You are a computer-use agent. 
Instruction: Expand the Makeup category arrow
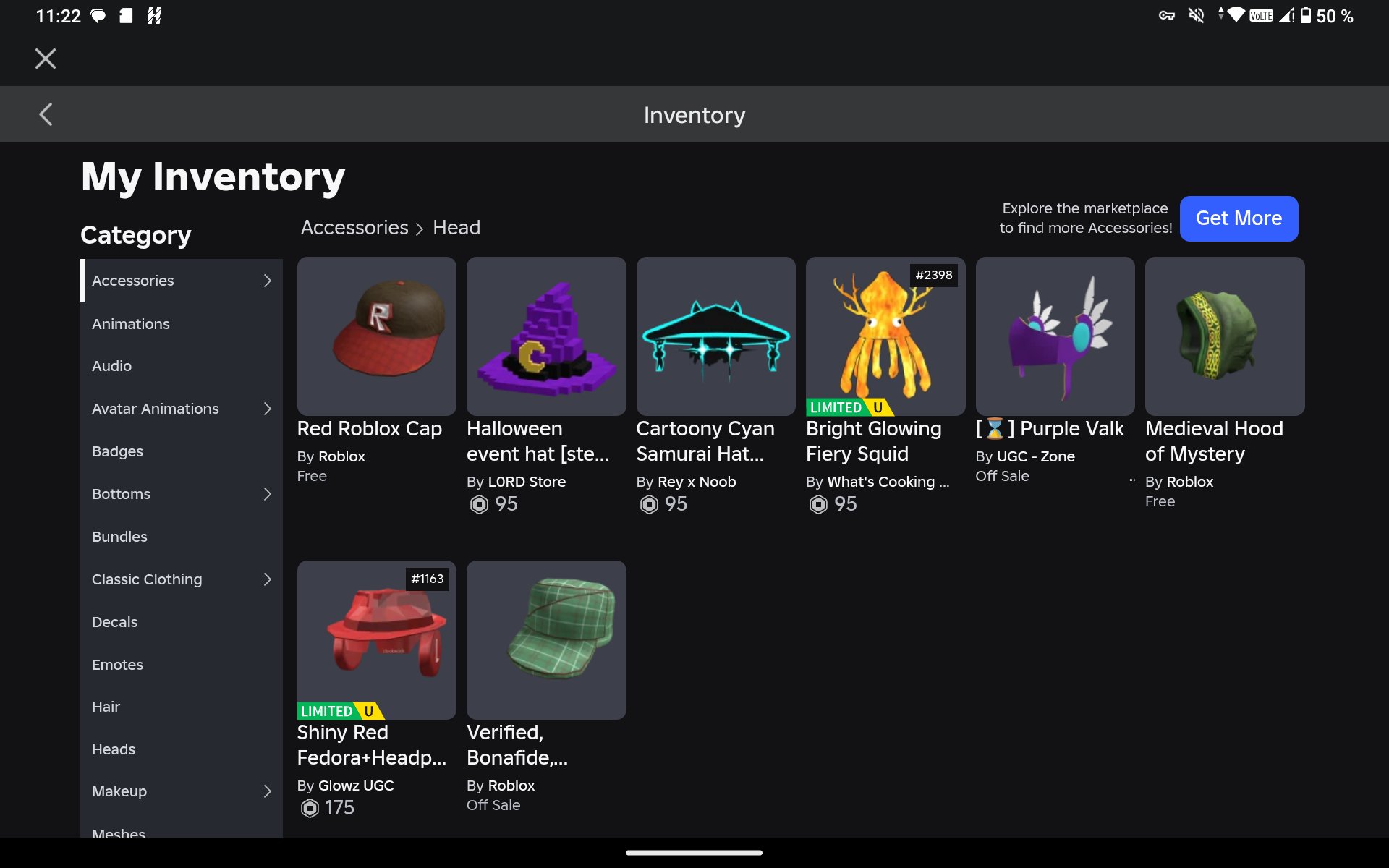(x=267, y=791)
